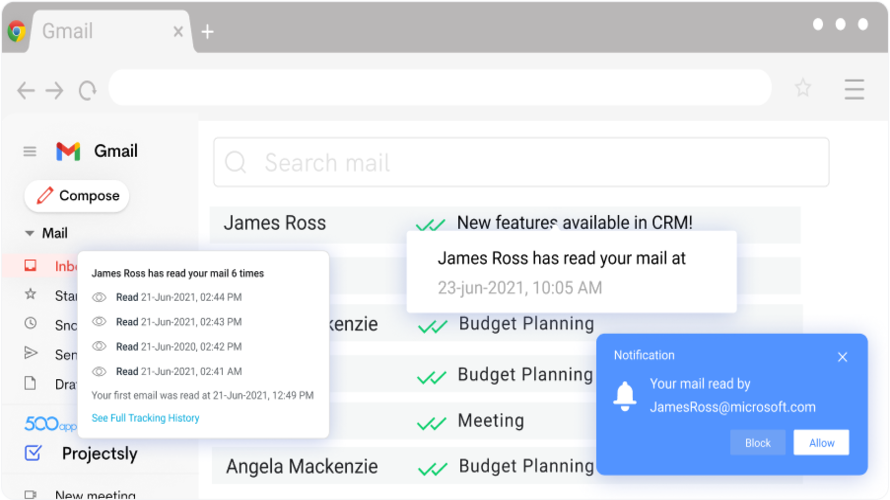890x500 pixels.
Task: Click the Block button in notification
Action: tap(758, 443)
